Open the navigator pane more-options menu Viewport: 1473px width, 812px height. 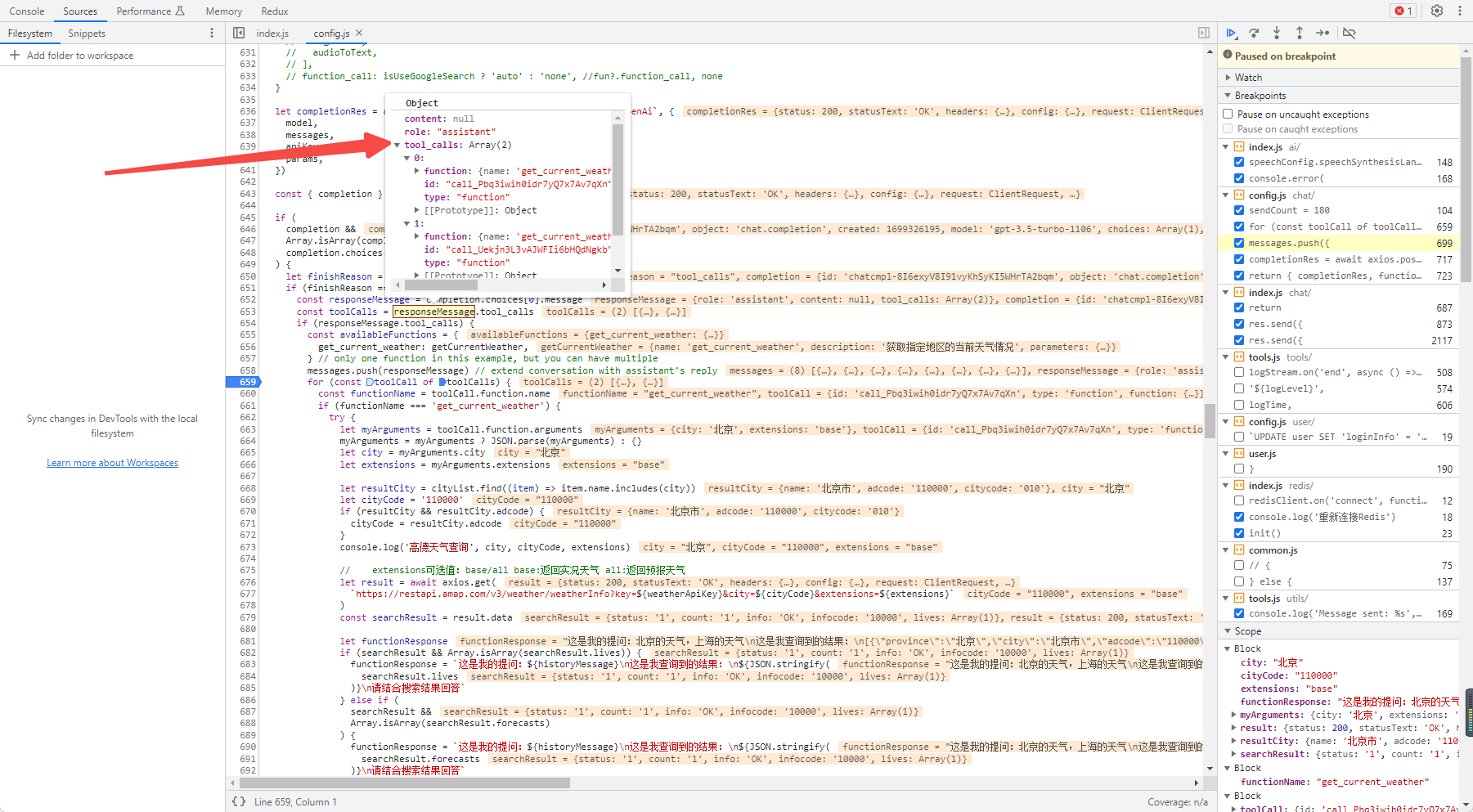[x=212, y=33]
